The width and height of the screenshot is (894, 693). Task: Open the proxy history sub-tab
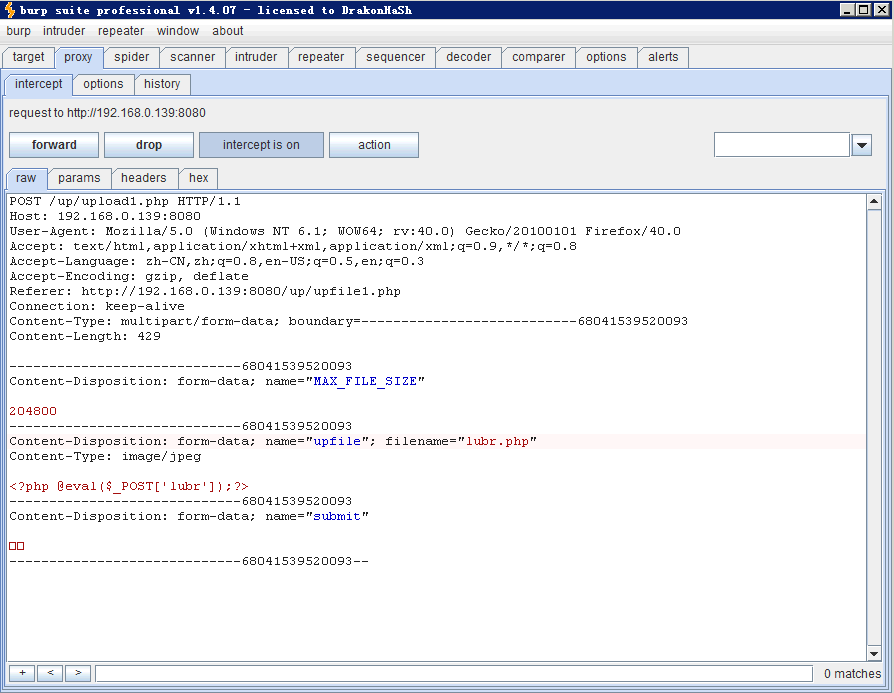click(x=162, y=84)
